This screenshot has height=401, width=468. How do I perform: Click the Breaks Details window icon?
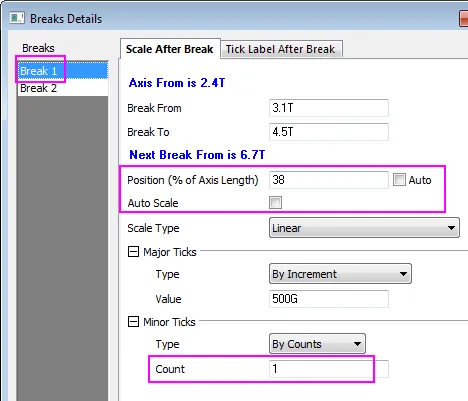[x=17, y=18]
